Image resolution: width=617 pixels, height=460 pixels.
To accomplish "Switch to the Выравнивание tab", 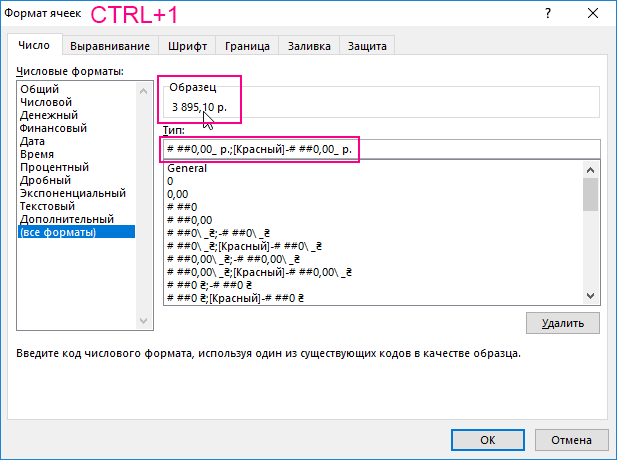I will tap(111, 46).
